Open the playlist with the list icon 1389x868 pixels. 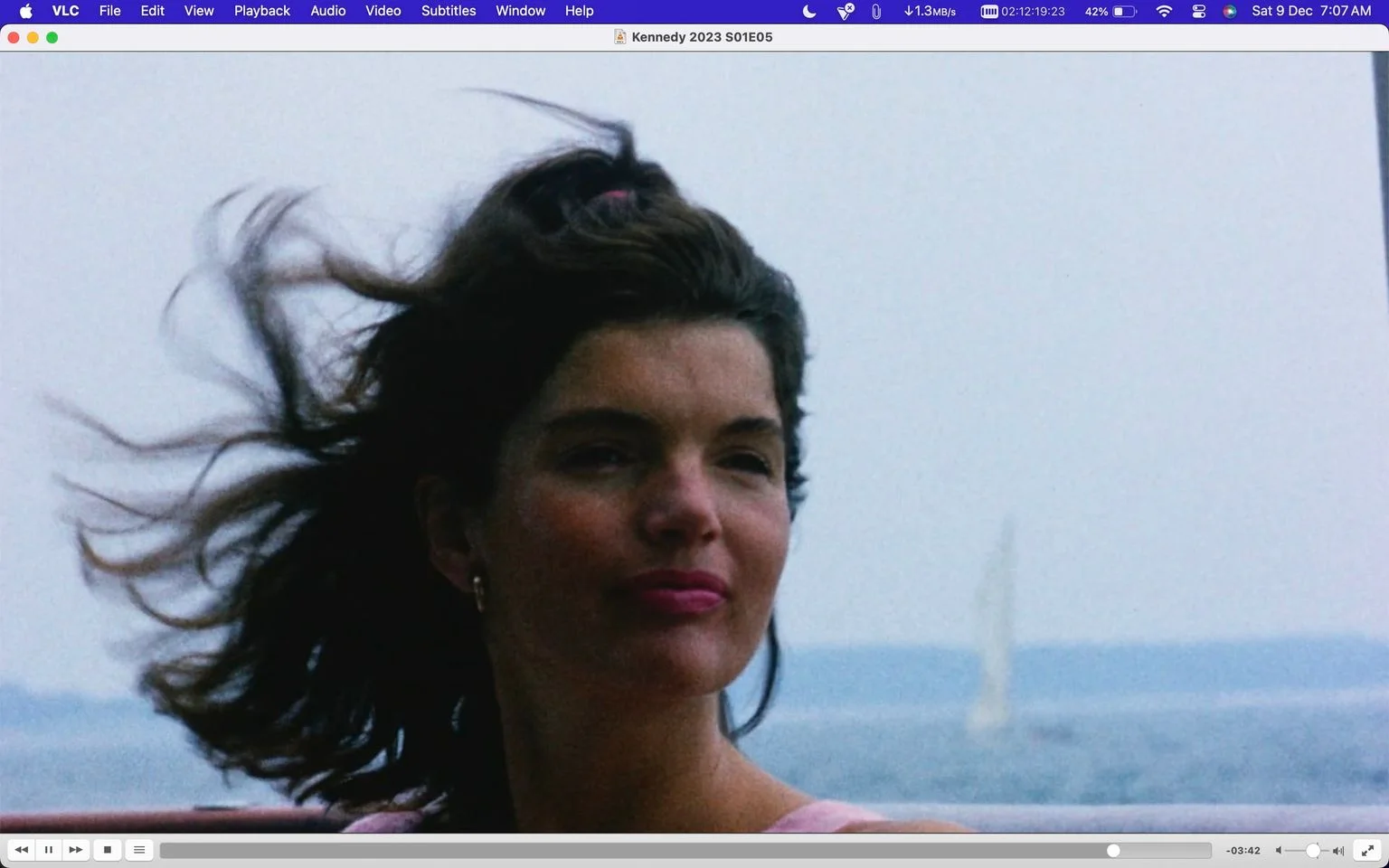139,850
